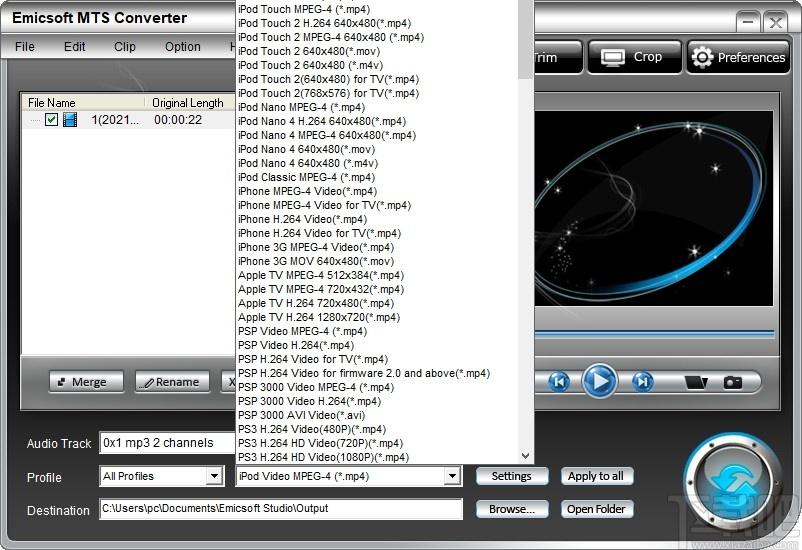Click the File Name column header
Viewport: 802px width, 550px height.
[x=83, y=103]
